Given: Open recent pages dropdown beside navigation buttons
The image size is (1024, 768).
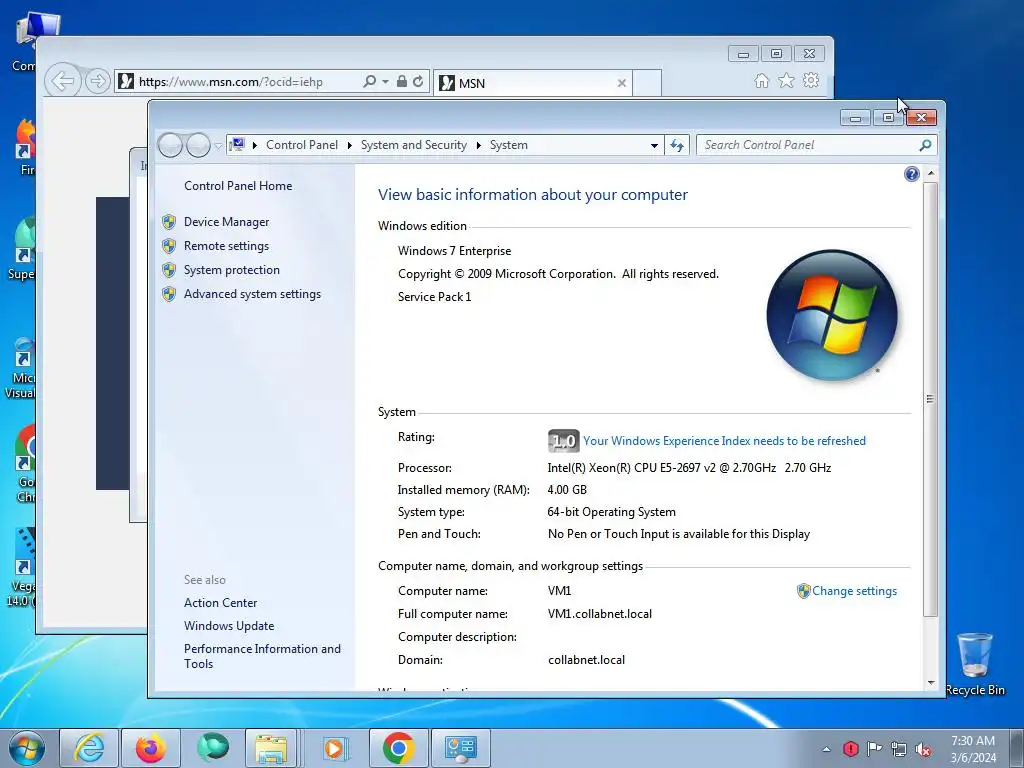Looking at the screenshot, I should tap(218, 146).
